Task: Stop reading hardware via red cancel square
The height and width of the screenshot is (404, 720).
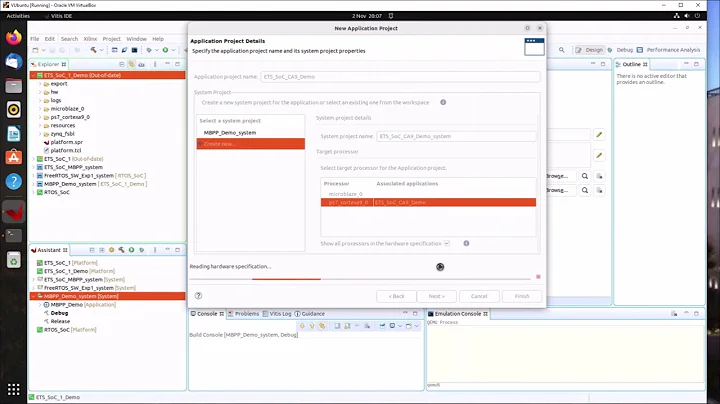Action: (x=538, y=277)
